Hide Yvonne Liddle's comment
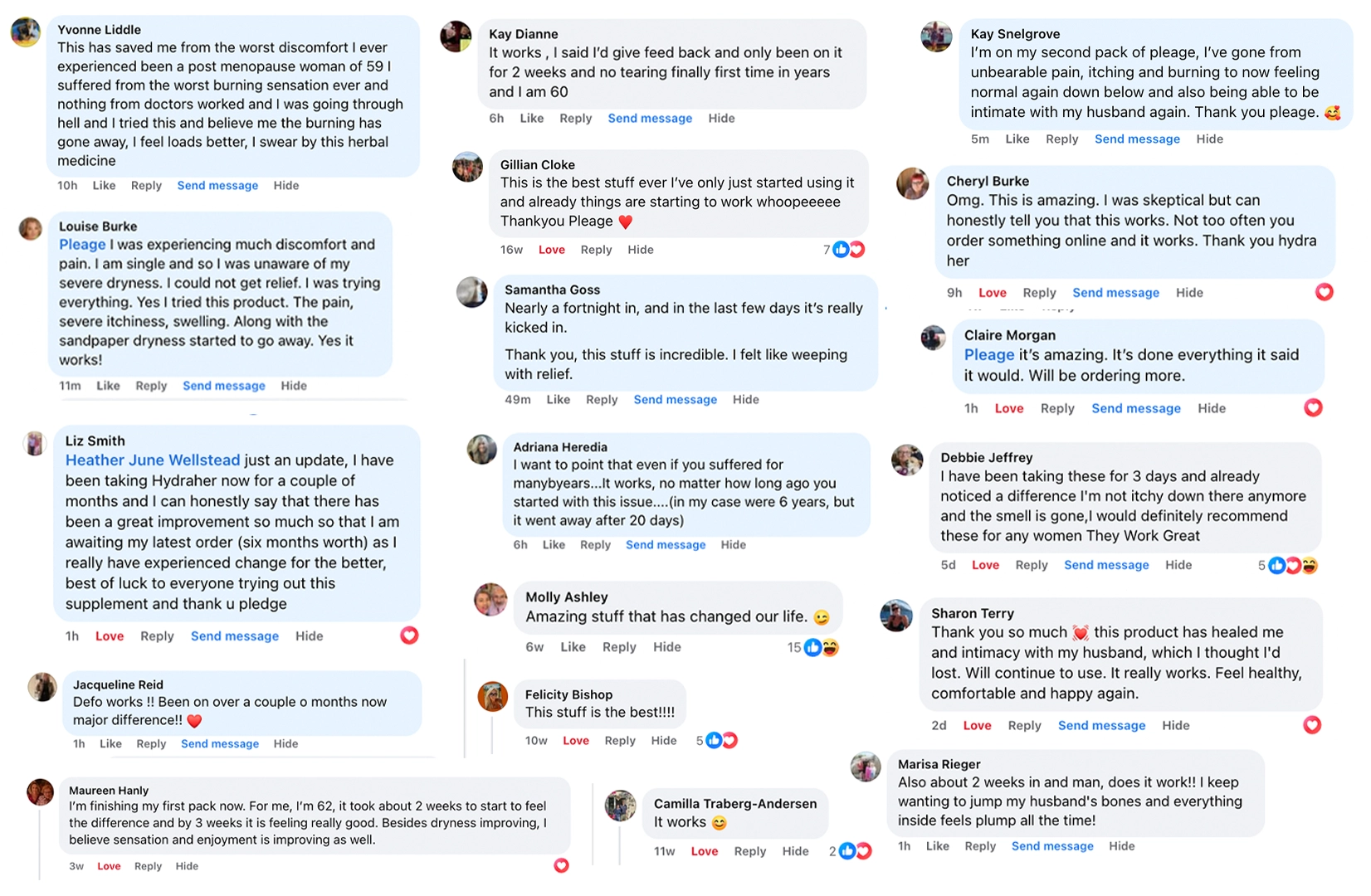 click(x=286, y=186)
